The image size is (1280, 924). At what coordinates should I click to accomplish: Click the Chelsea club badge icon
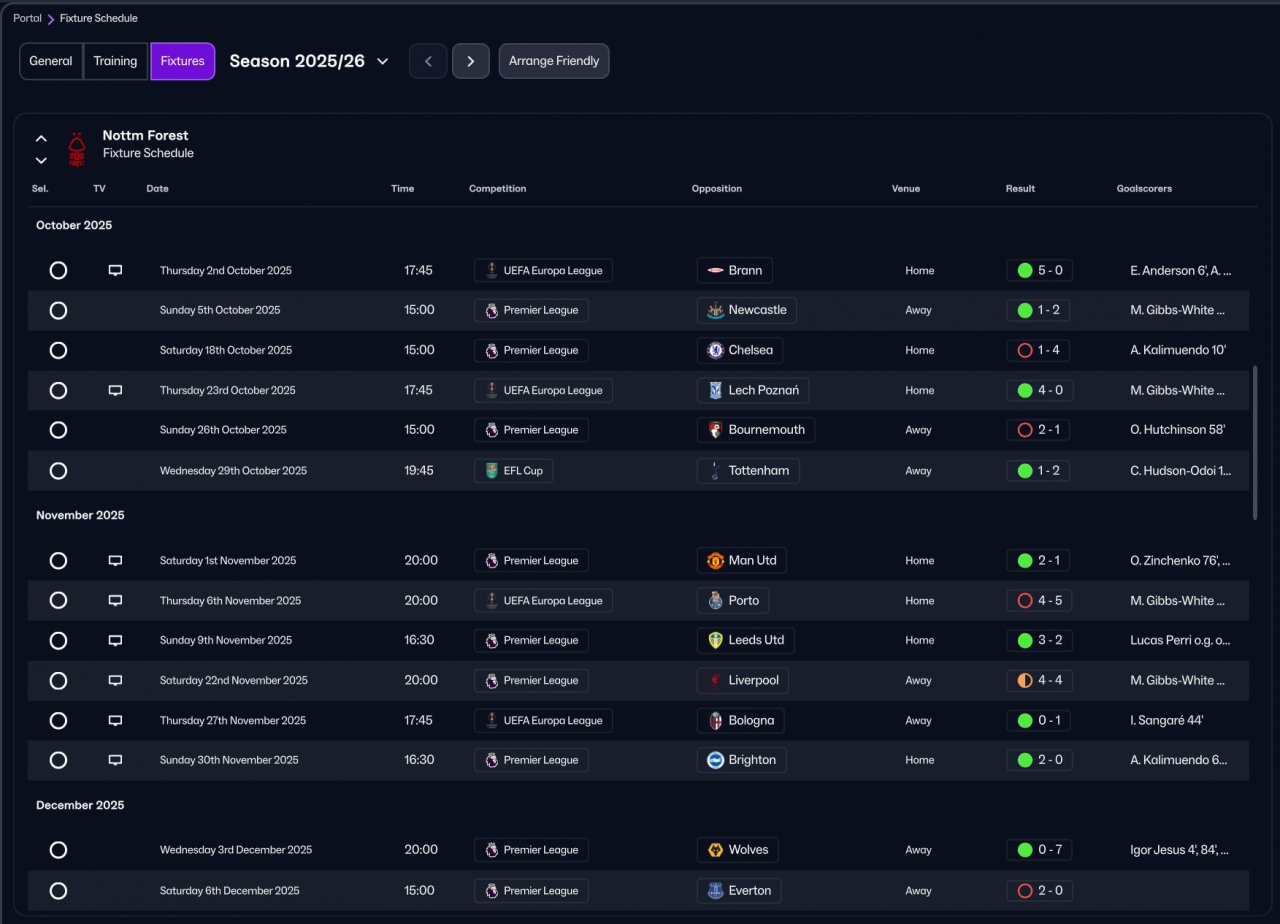[715, 350]
